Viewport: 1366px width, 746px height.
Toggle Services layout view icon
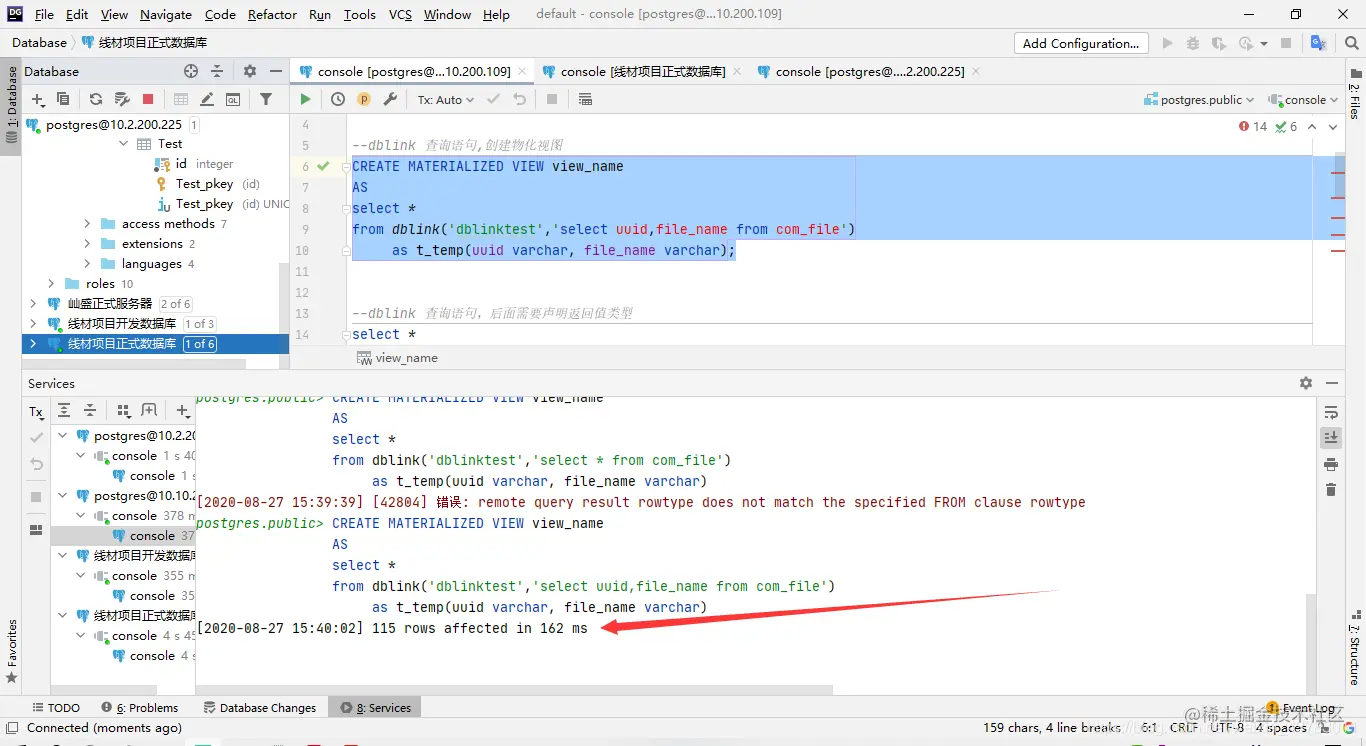36,530
